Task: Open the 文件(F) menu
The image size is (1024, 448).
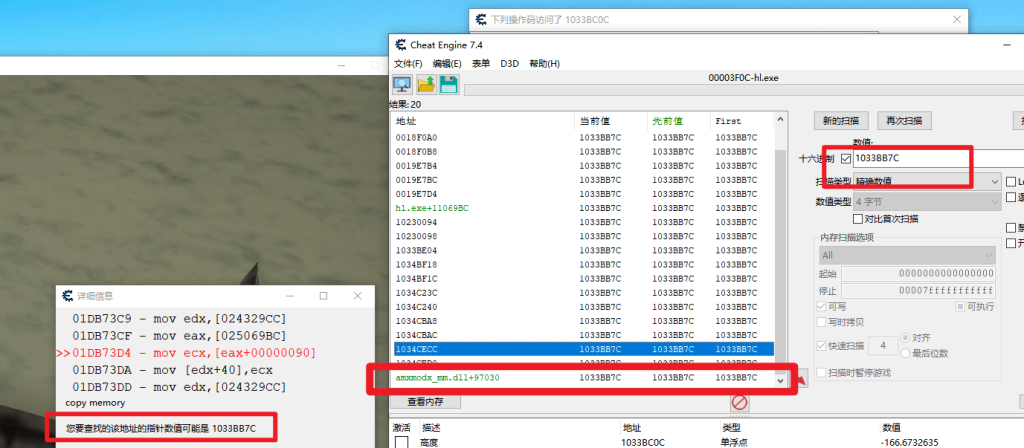Action: 409,64
